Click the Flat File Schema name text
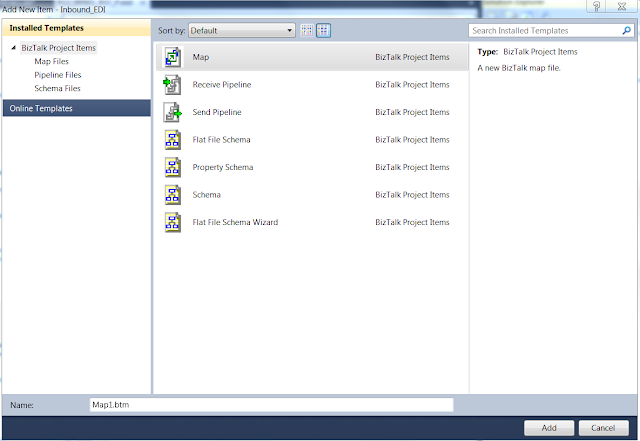This screenshot has height=441, width=640. (x=221, y=140)
